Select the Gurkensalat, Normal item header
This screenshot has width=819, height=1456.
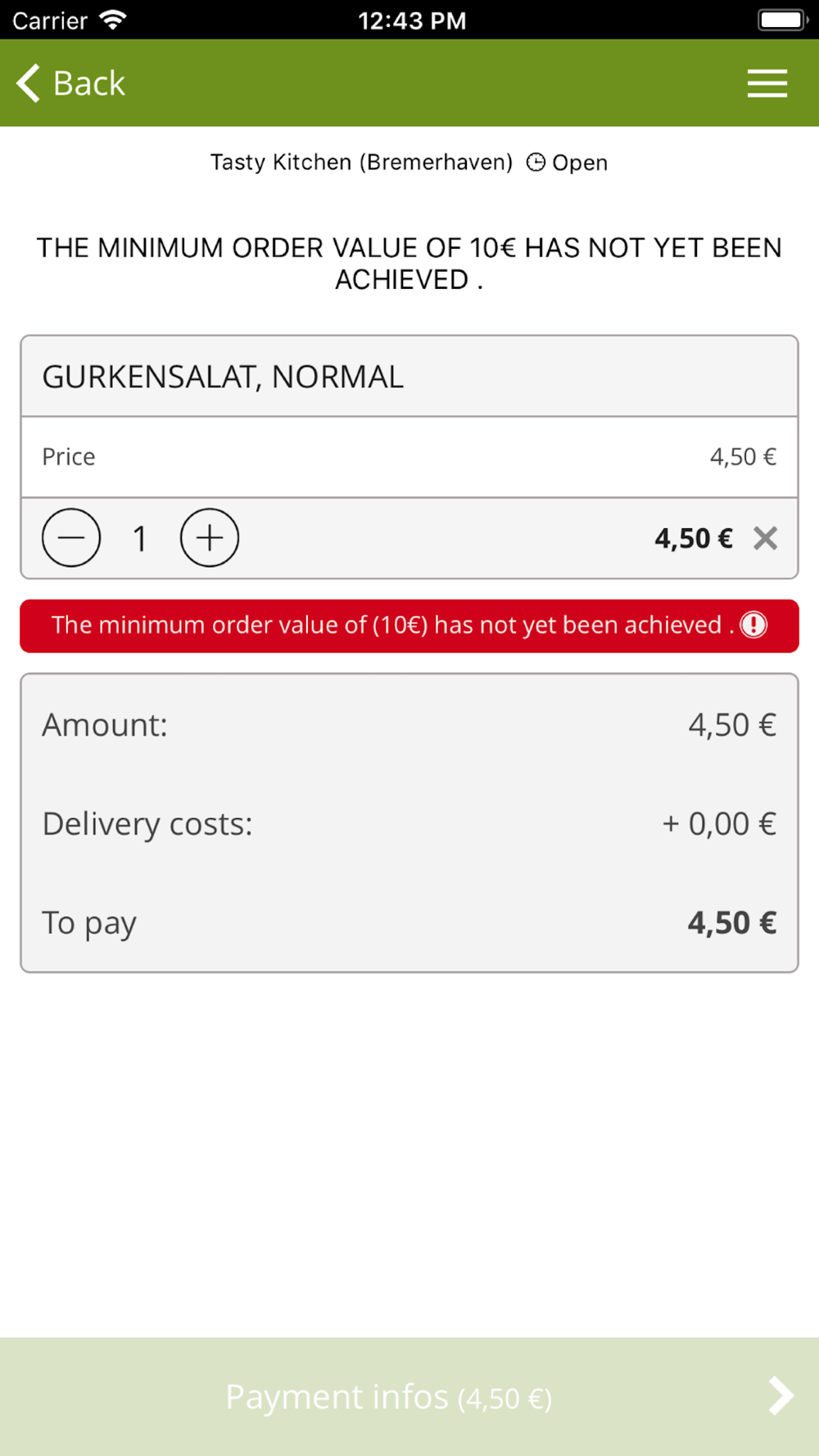click(x=409, y=377)
